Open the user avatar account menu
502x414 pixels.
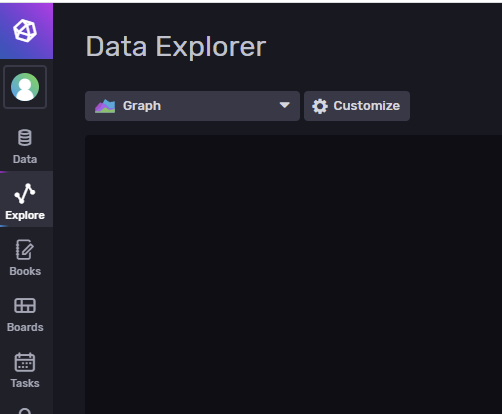[25, 87]
